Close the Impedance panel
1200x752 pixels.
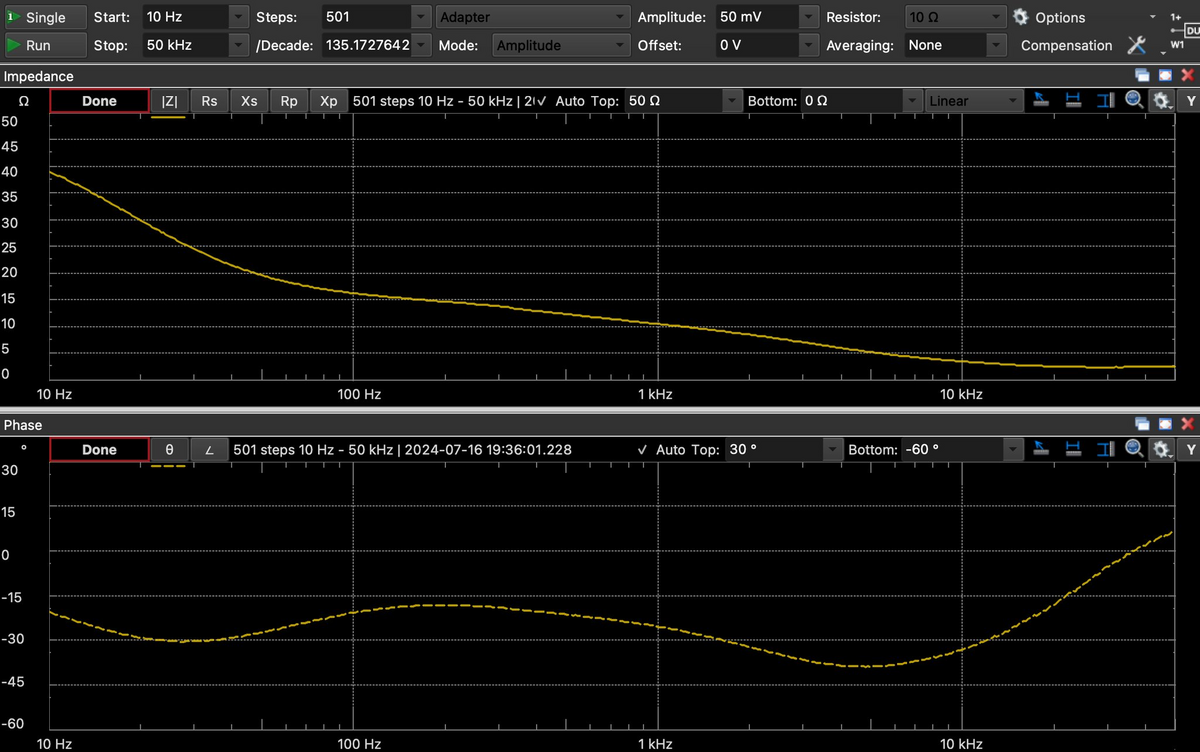coord(1188,75)
